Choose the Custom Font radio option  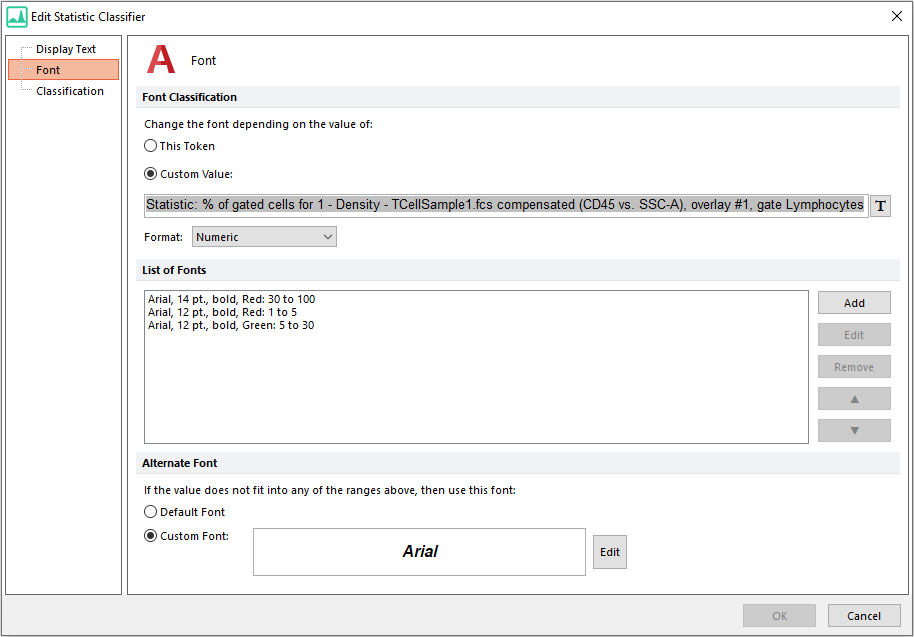[150, 536]
